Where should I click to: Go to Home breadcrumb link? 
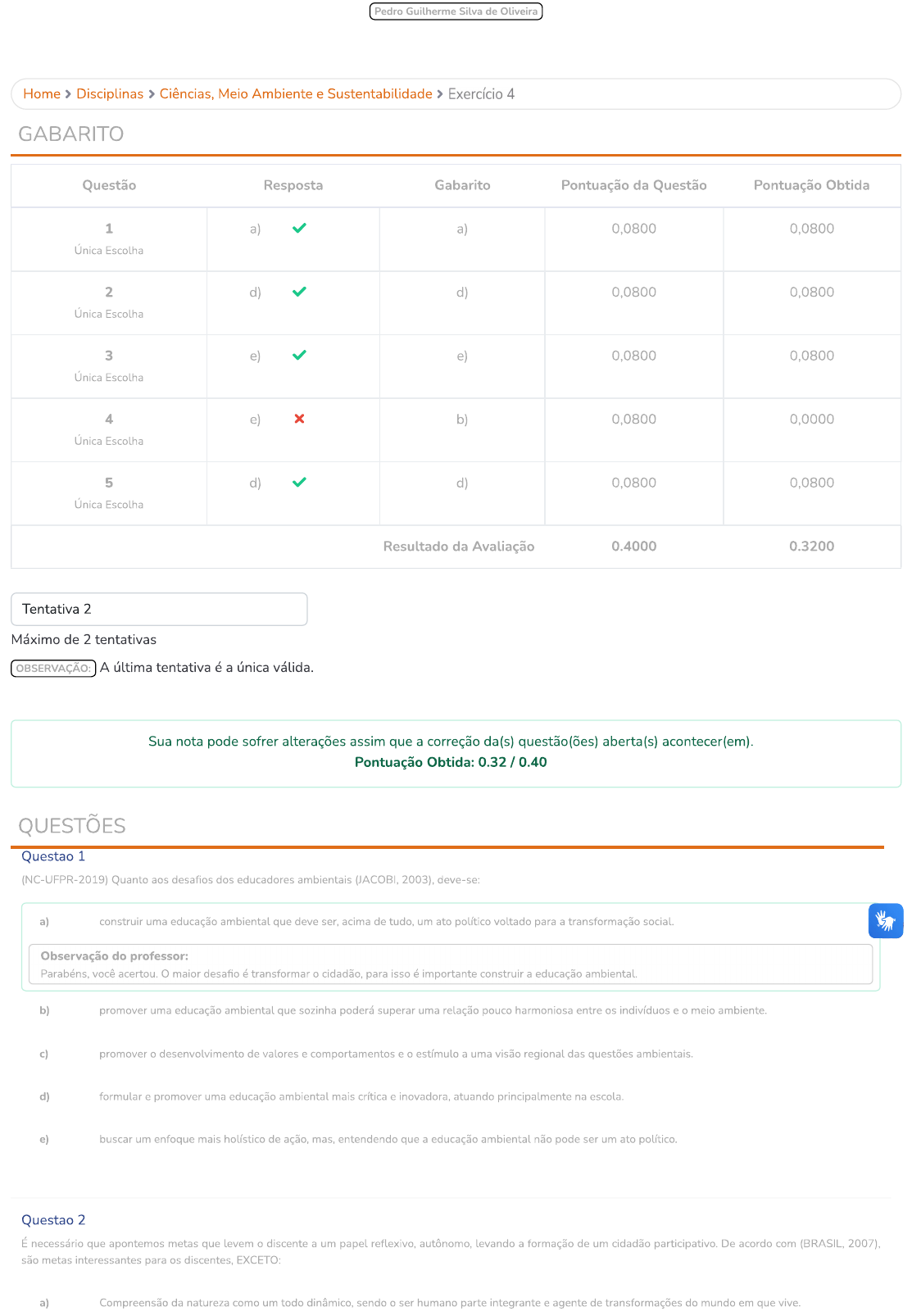42,94
